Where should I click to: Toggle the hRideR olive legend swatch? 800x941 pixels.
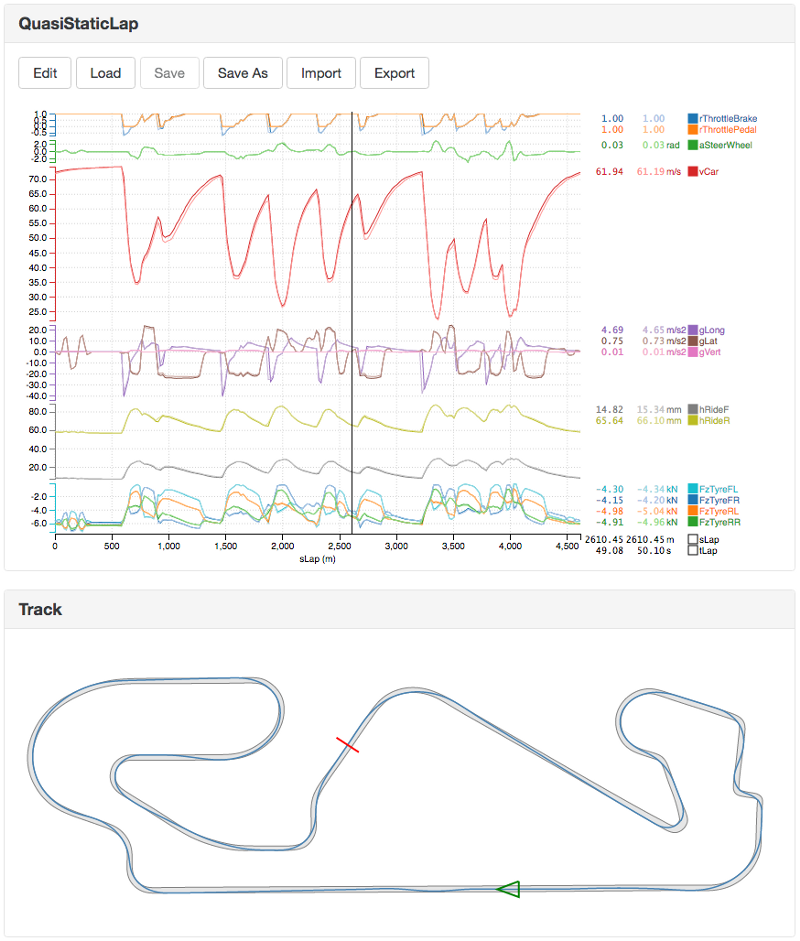[693, 421]
